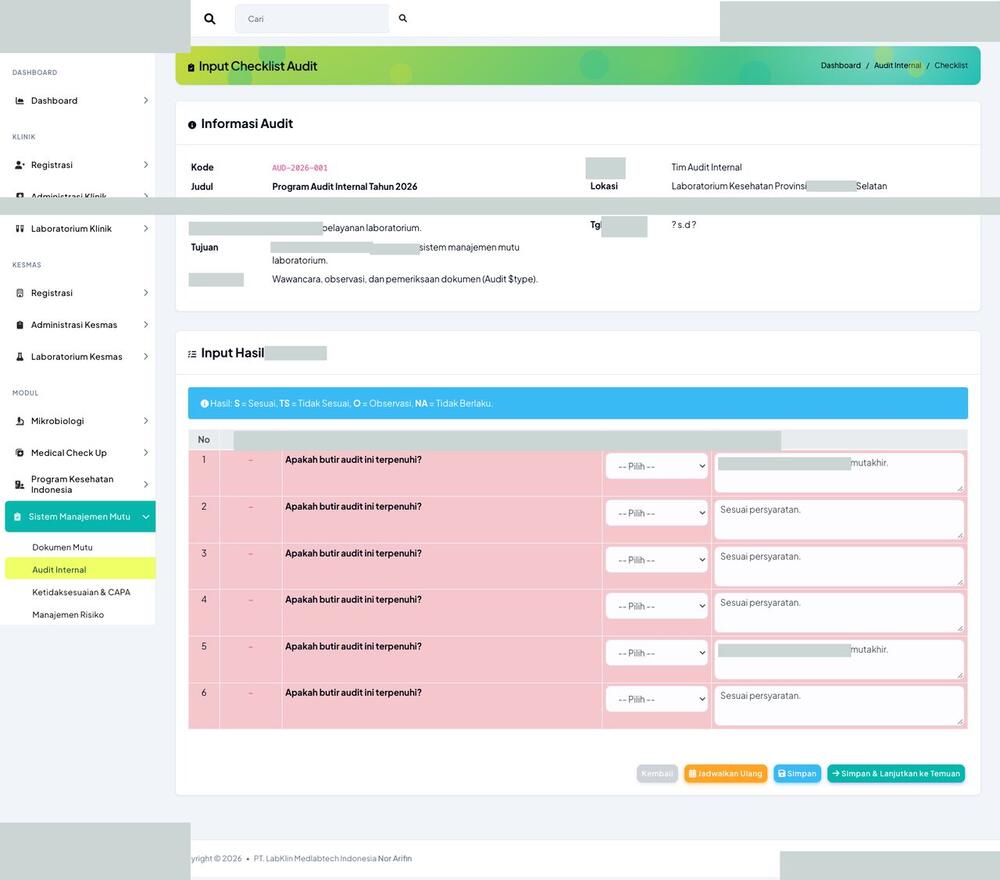Viewport: 1000px width, 880px height.
Task: Expand the Dashboard menu chevron
Action: pos(146,101)
